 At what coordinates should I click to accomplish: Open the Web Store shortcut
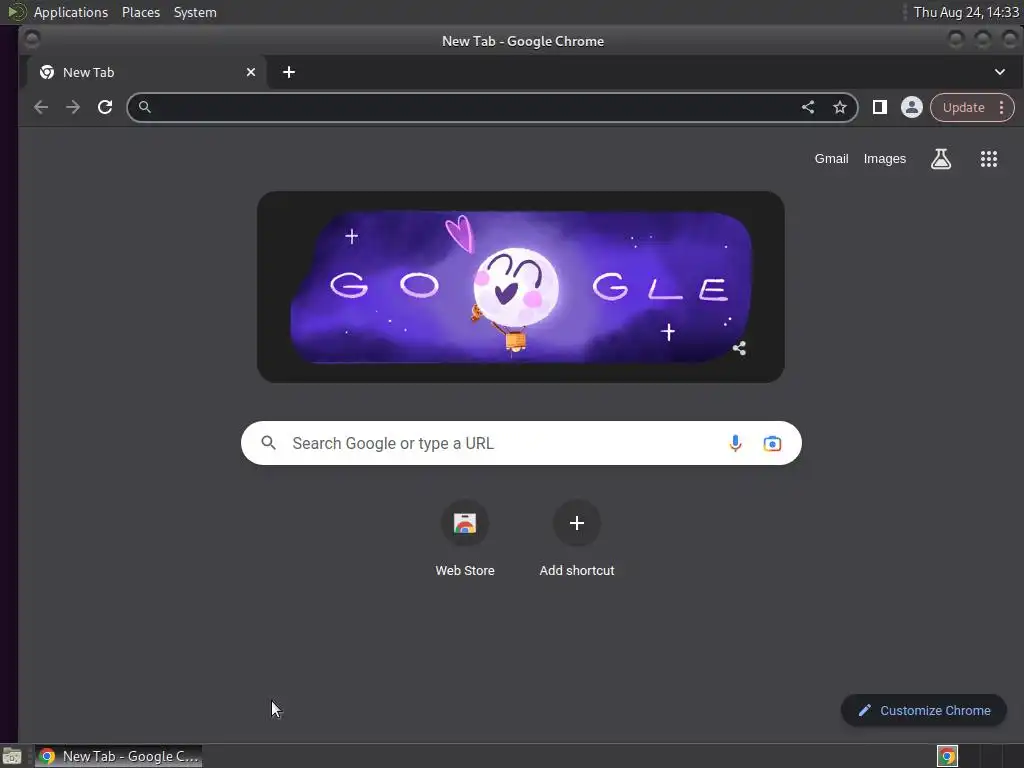(465, 539)
